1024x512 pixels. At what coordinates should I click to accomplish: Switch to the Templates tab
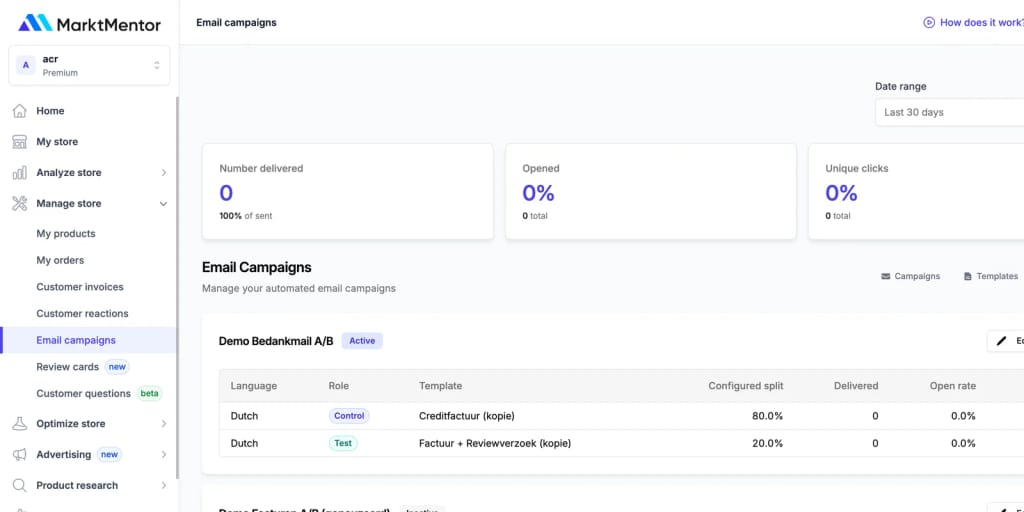click(991, 276)
